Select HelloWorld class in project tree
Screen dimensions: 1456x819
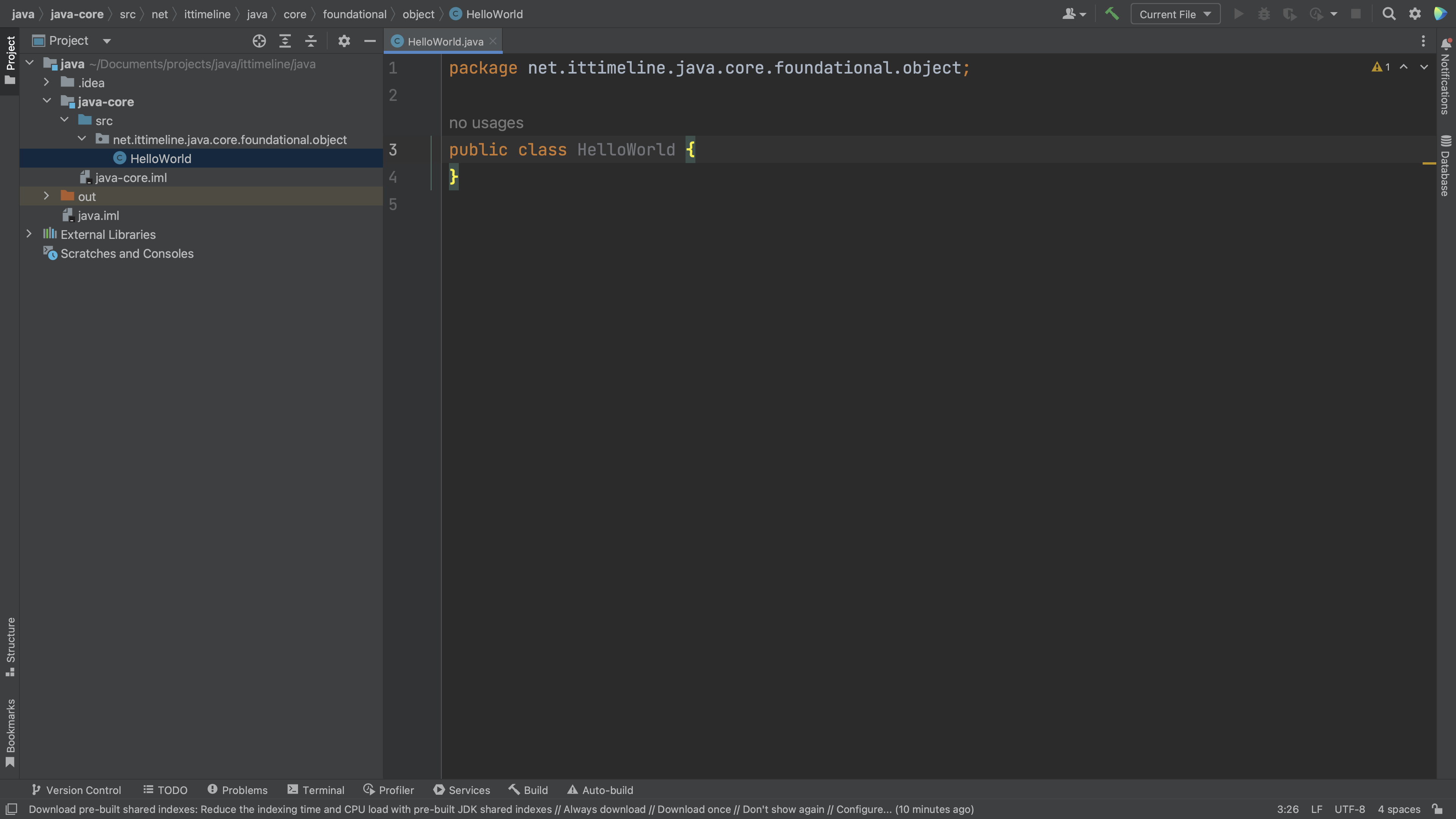click(x=201, y=158)
